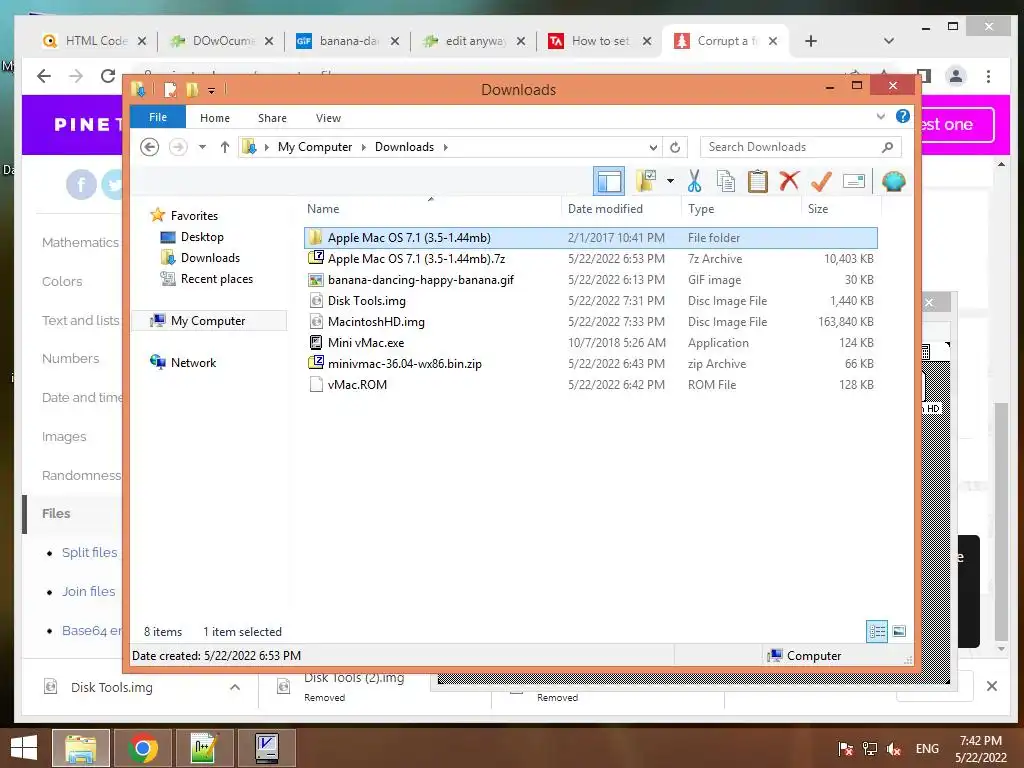
Task: Select banana-dancing-happy-banana.gif file
Action: pos(590,280)
